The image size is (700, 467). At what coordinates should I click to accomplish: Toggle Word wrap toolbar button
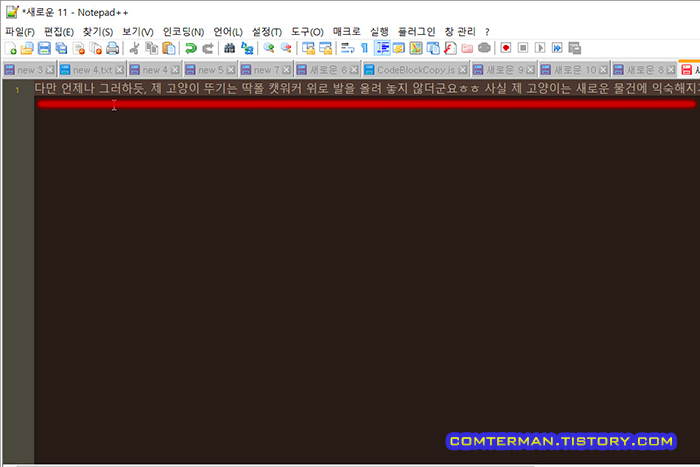pyautogui.click(x=347, y=48)
